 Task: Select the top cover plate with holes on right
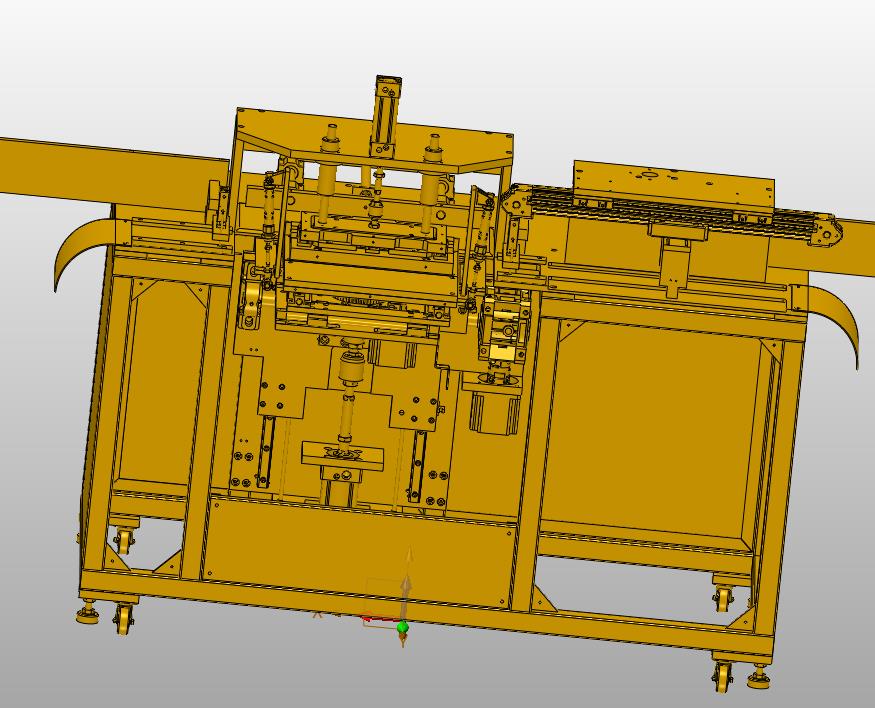coord(674,185)
